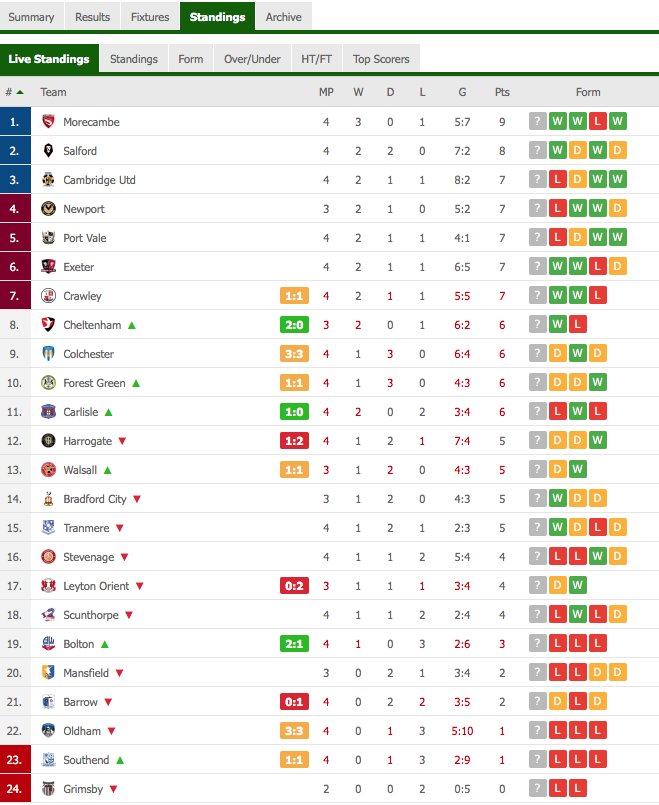Image resolution: width=659 pixels, height=805 pixels.
Task: Open the Leyton Orient team page link
Action: 96,586
